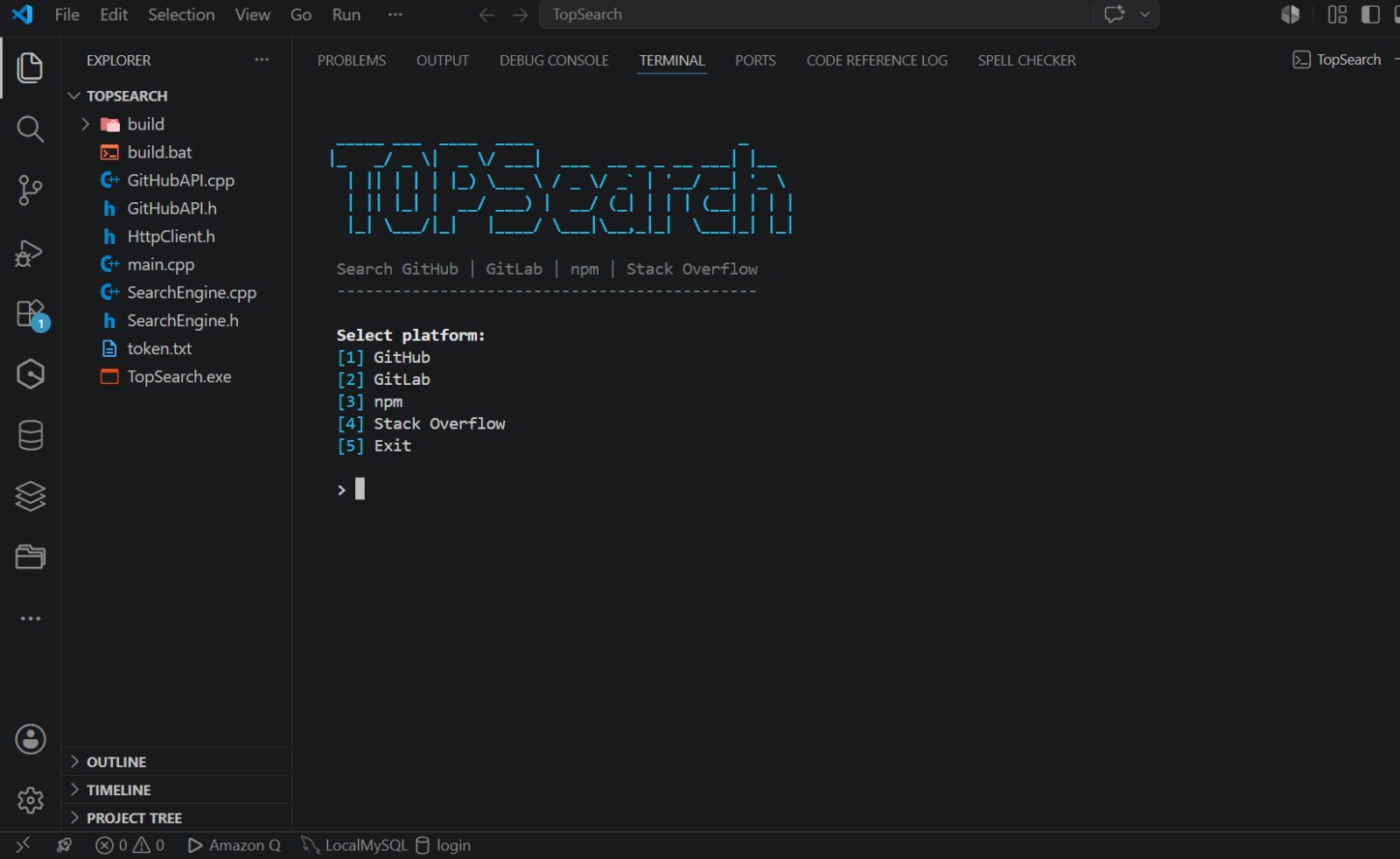Open Explorer views and more actions ellipsis

point(262,59)
